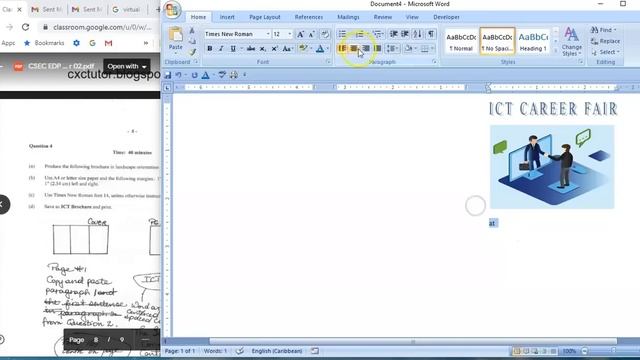640x360 pixels.
Task: Toggle Align Text Left
Action: click(342, 49)
